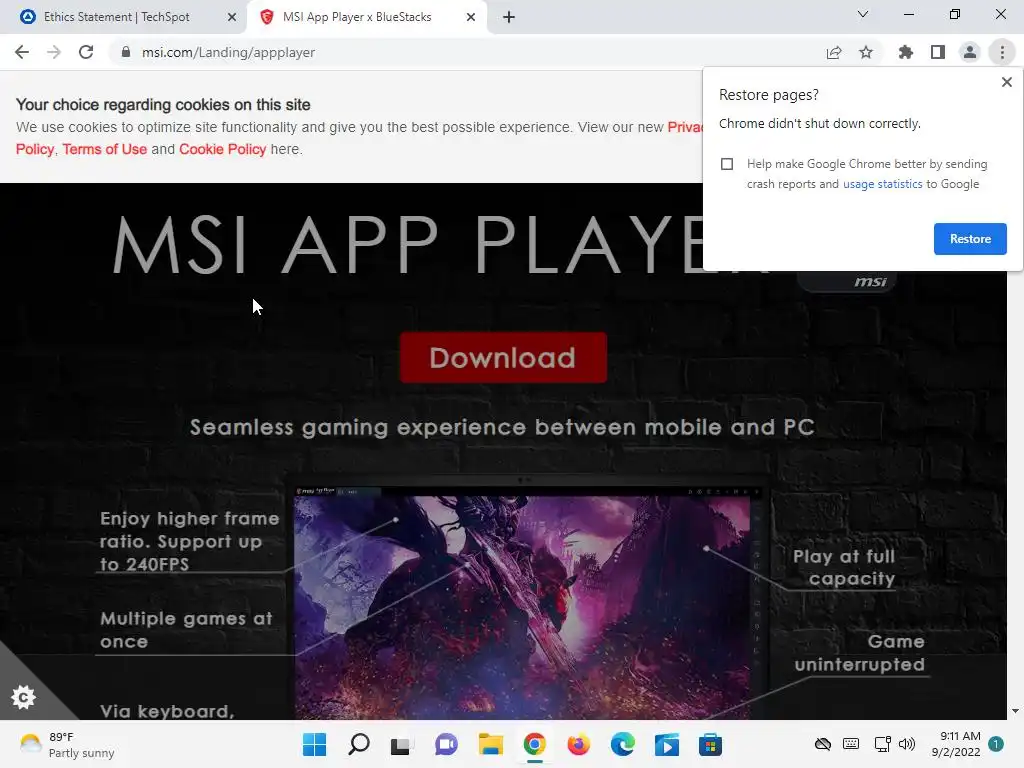
Task: Open taskbar Search
Action: pos(359,745)
